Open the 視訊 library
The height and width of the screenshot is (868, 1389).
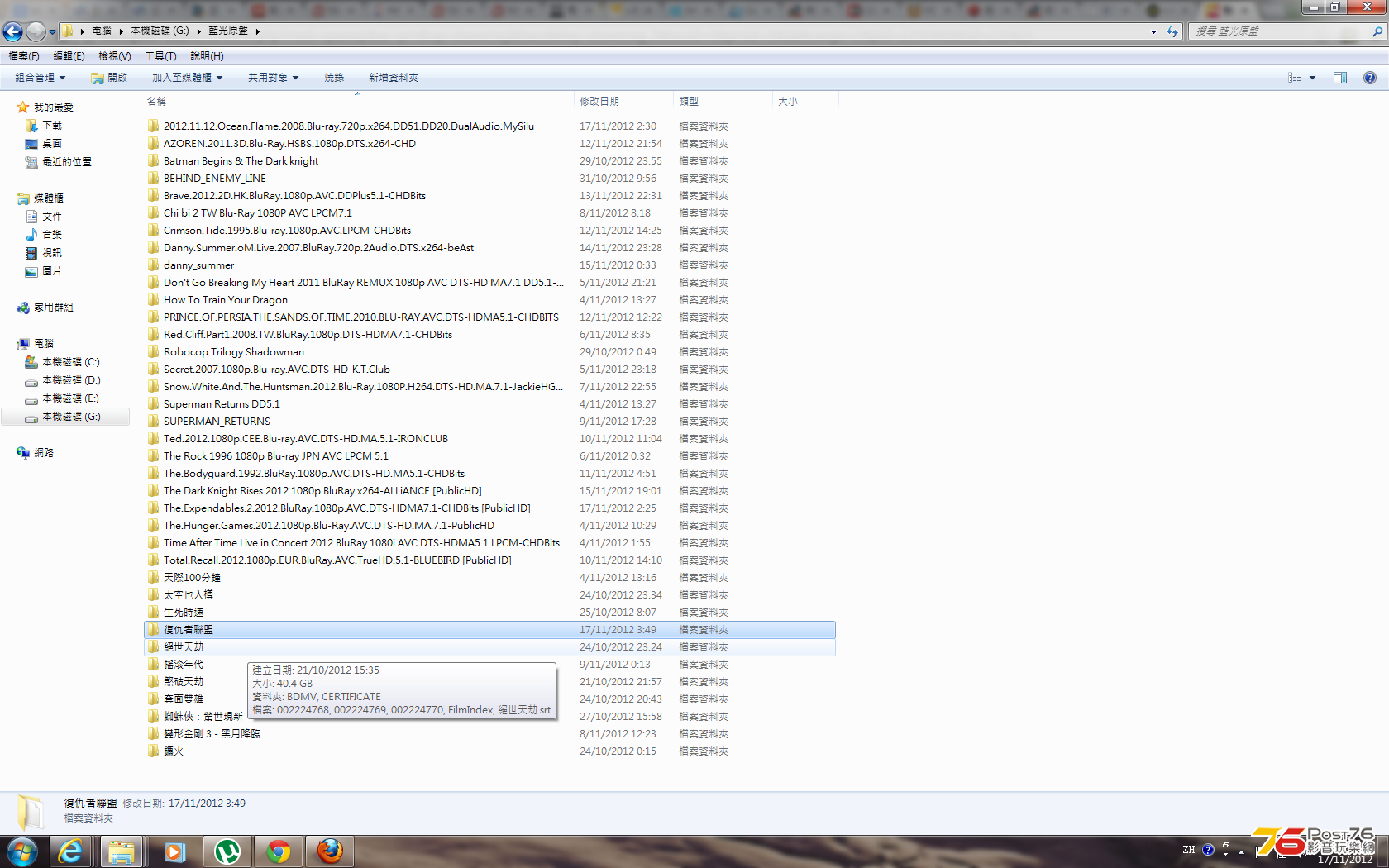[x=44, y=253]
